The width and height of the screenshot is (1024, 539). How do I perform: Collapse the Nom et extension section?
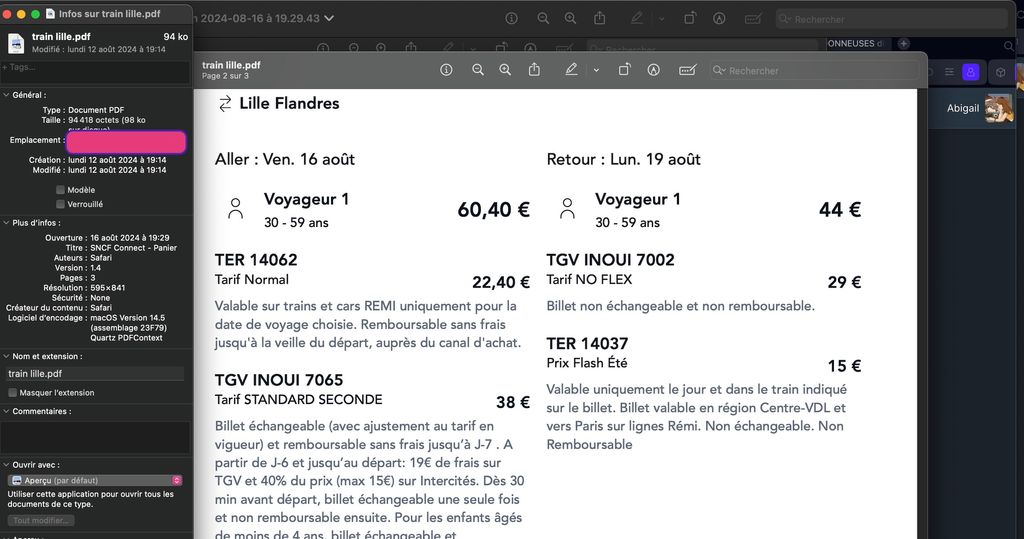(6, 356)
